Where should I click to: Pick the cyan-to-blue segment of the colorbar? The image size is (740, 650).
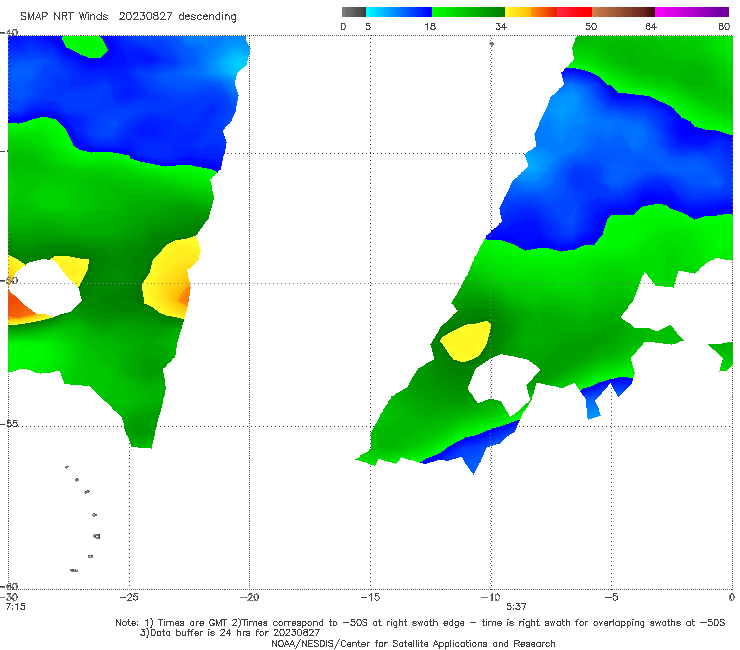[x=399, y=12]
